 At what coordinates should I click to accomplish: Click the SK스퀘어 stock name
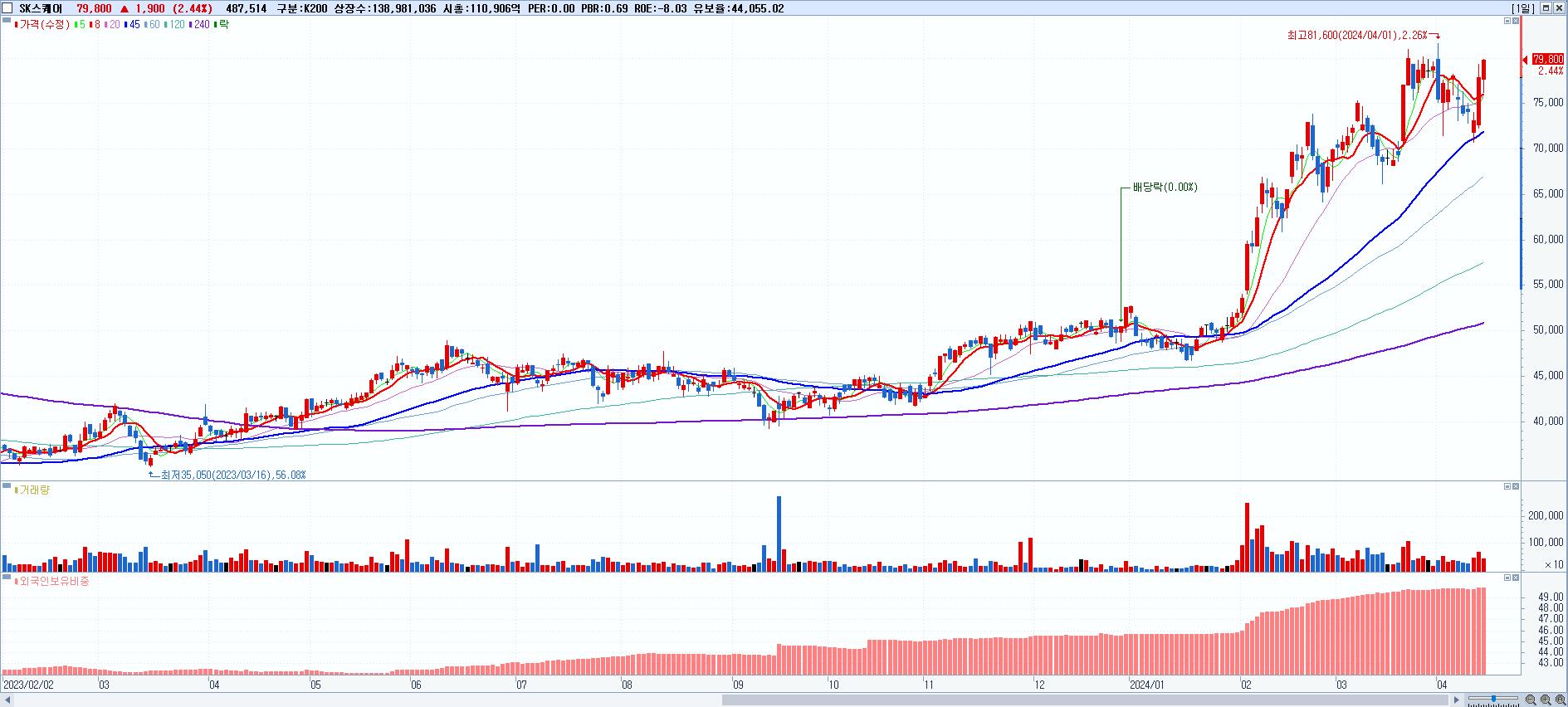(x=41, y=8)
